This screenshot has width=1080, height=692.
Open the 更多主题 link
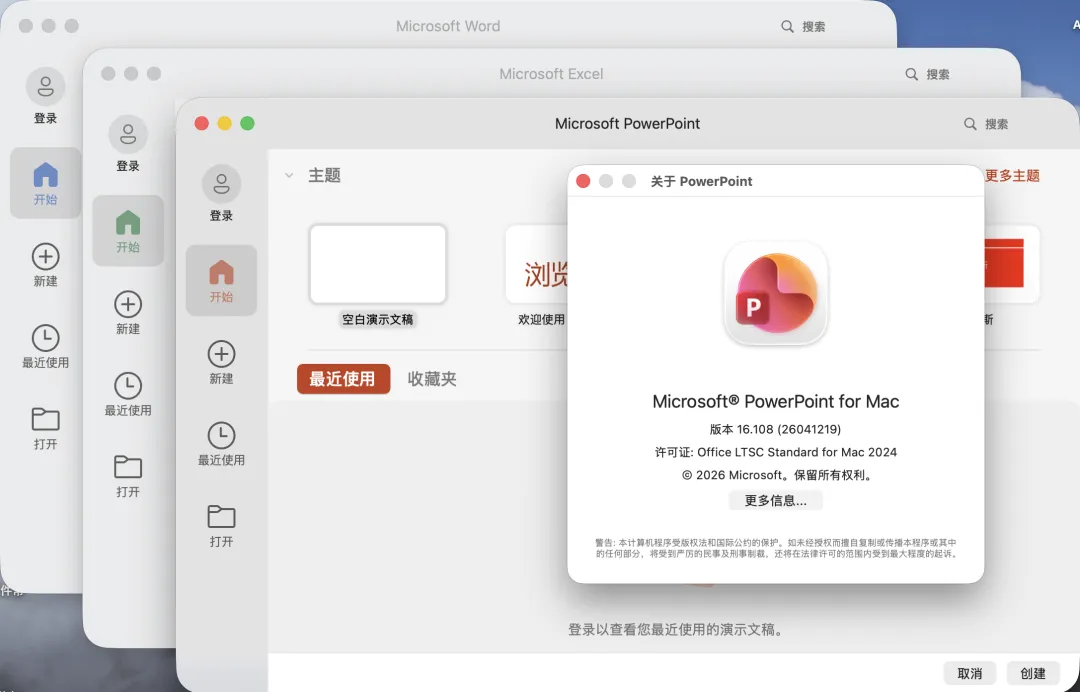[x=1012, y=176]
